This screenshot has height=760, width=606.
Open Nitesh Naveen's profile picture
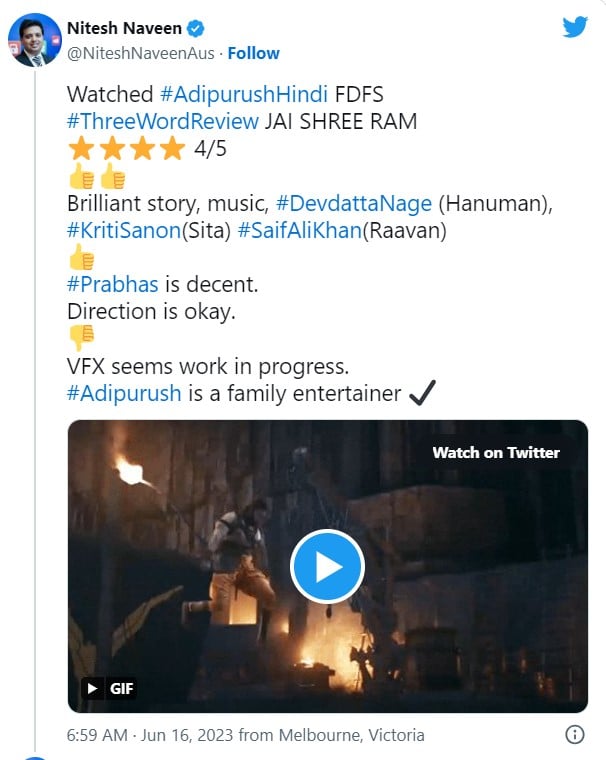coord(33,41)
